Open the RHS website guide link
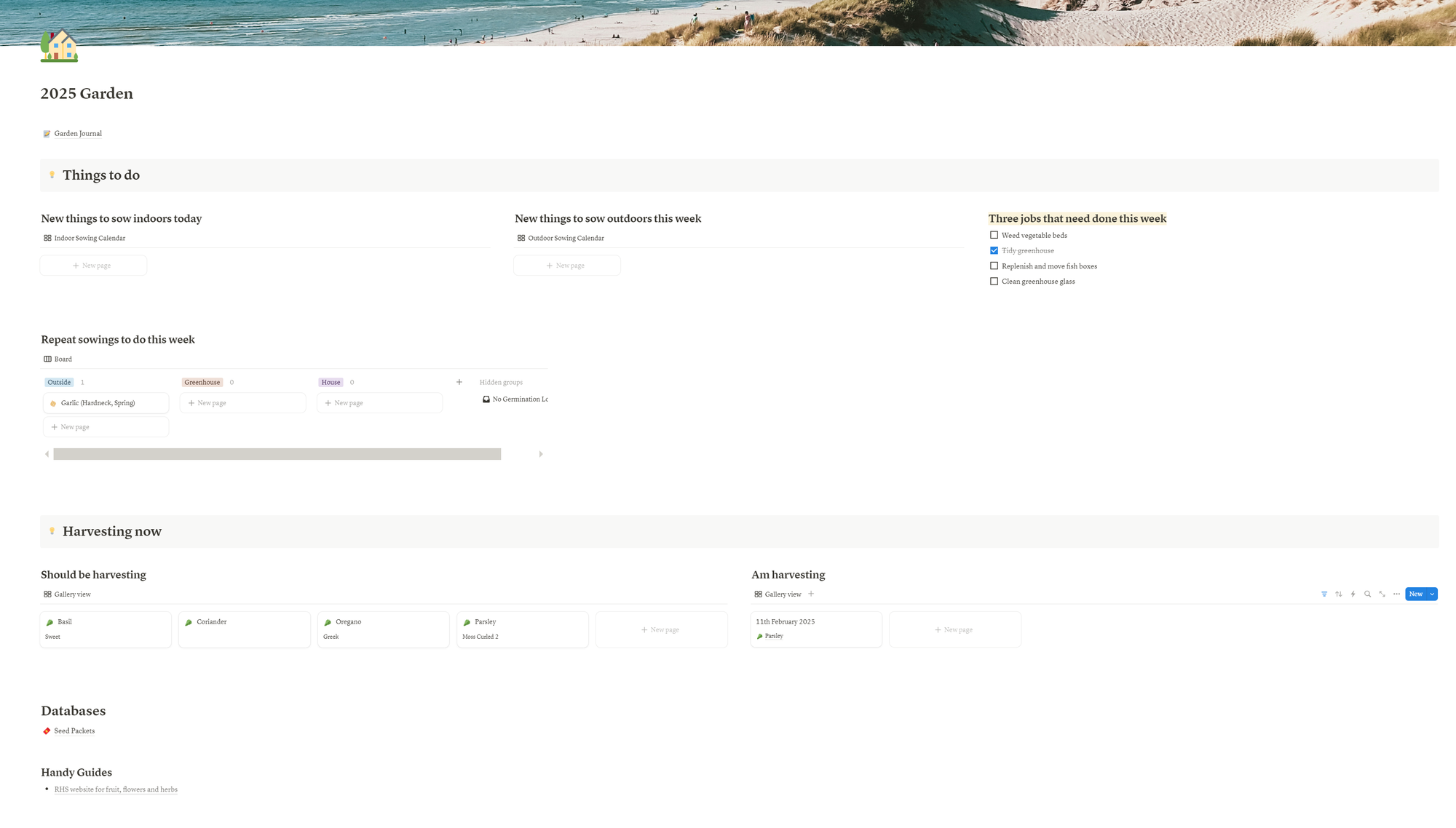Image resolution: width=1456 pixels, height=828 pixels. pos(116,789)
